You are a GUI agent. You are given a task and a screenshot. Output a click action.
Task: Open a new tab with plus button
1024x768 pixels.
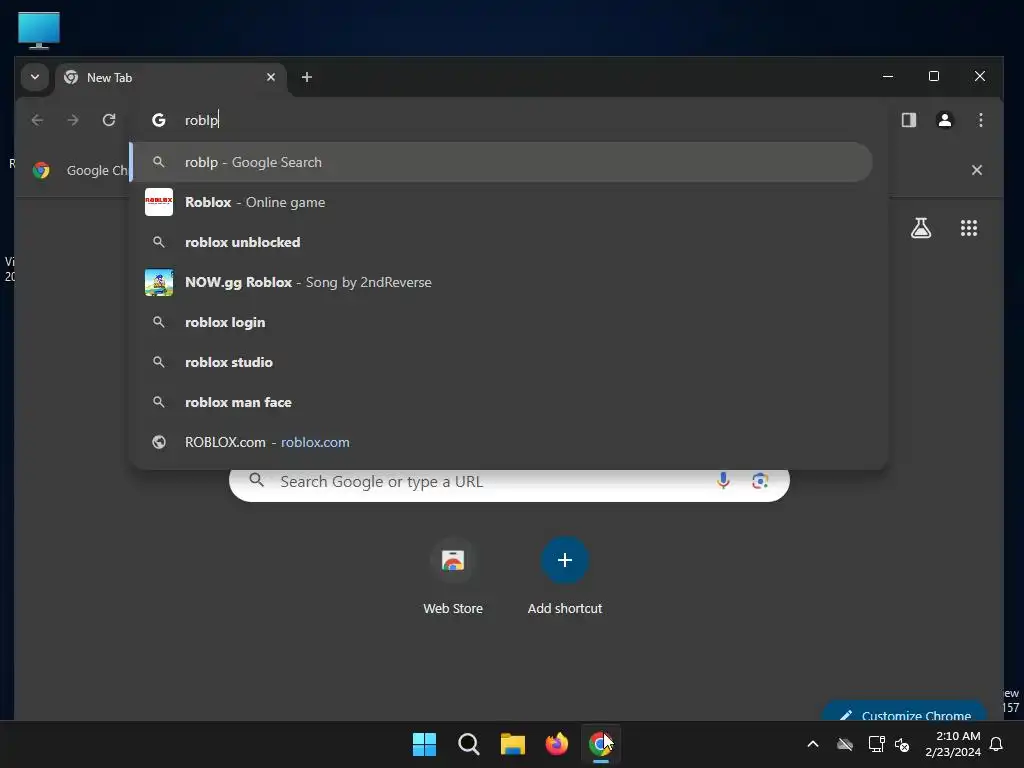pyautogui.click(x=306, y=77)
